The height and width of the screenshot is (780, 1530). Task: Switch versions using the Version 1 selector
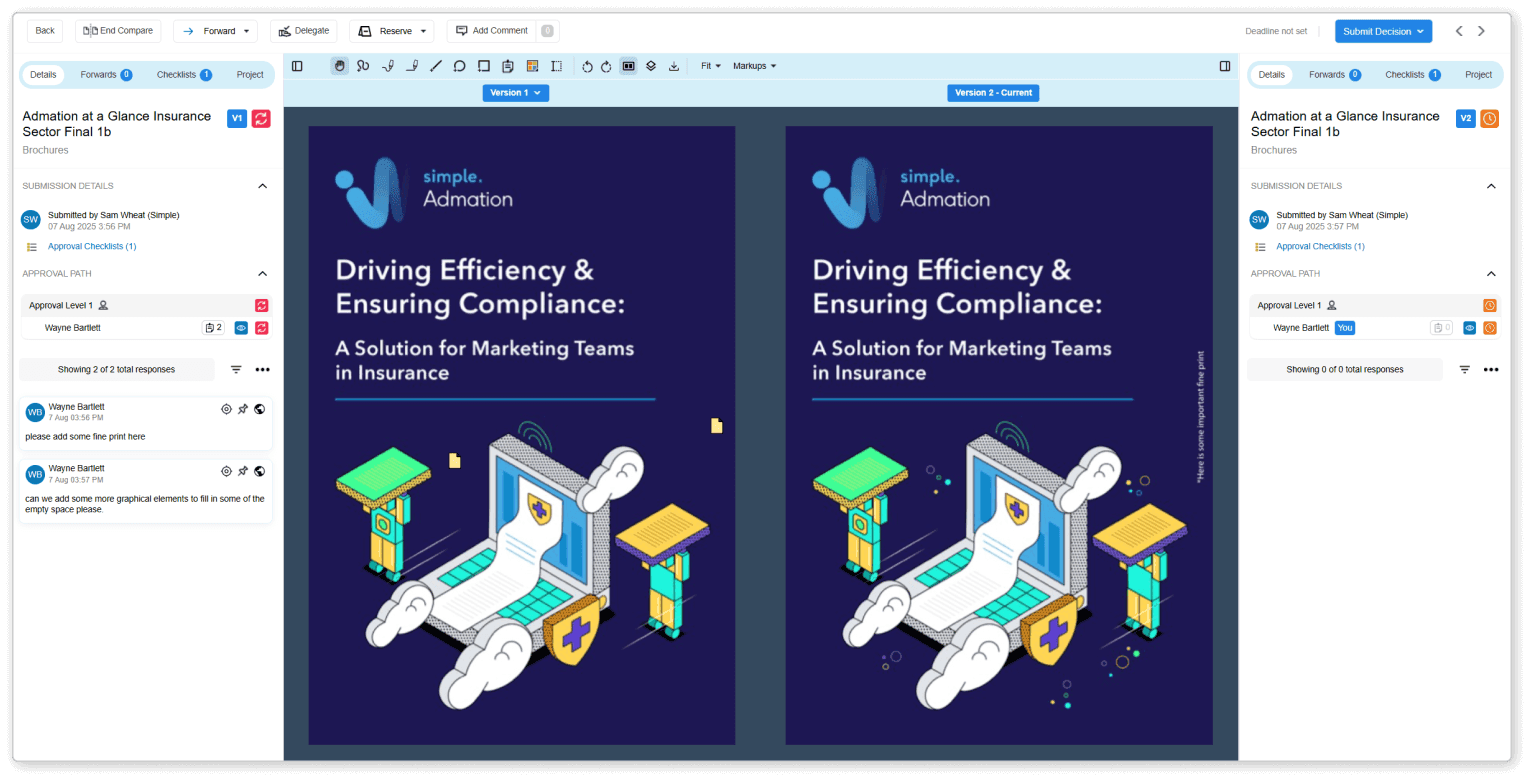[515, 92]
